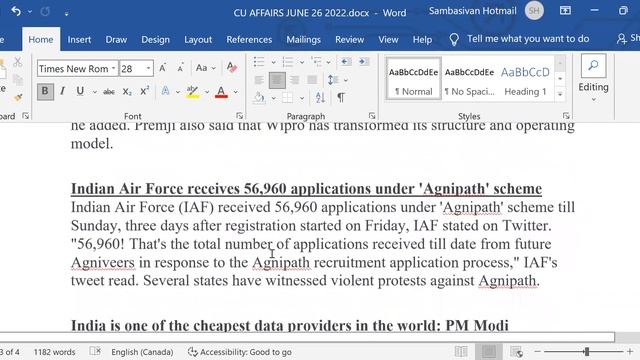Viewport: 640px width, 360px height.
Task: Click the Undo arrow in the title bar
Action: 16,11
